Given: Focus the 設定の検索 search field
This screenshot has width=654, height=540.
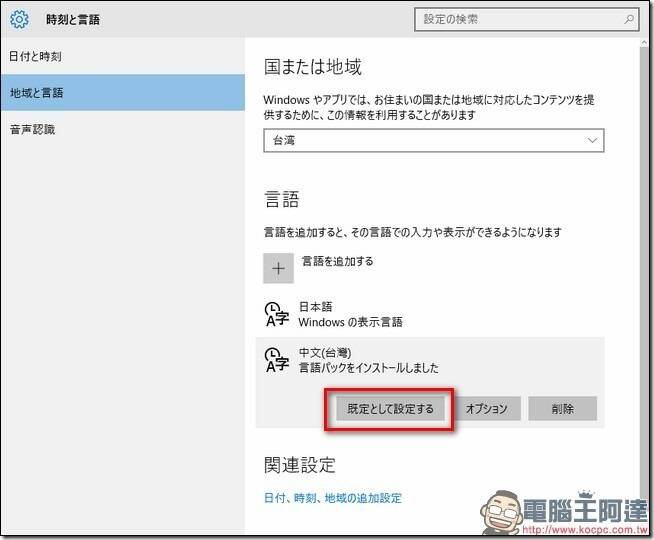Looking at the screenshot, I should pos(526,19).
